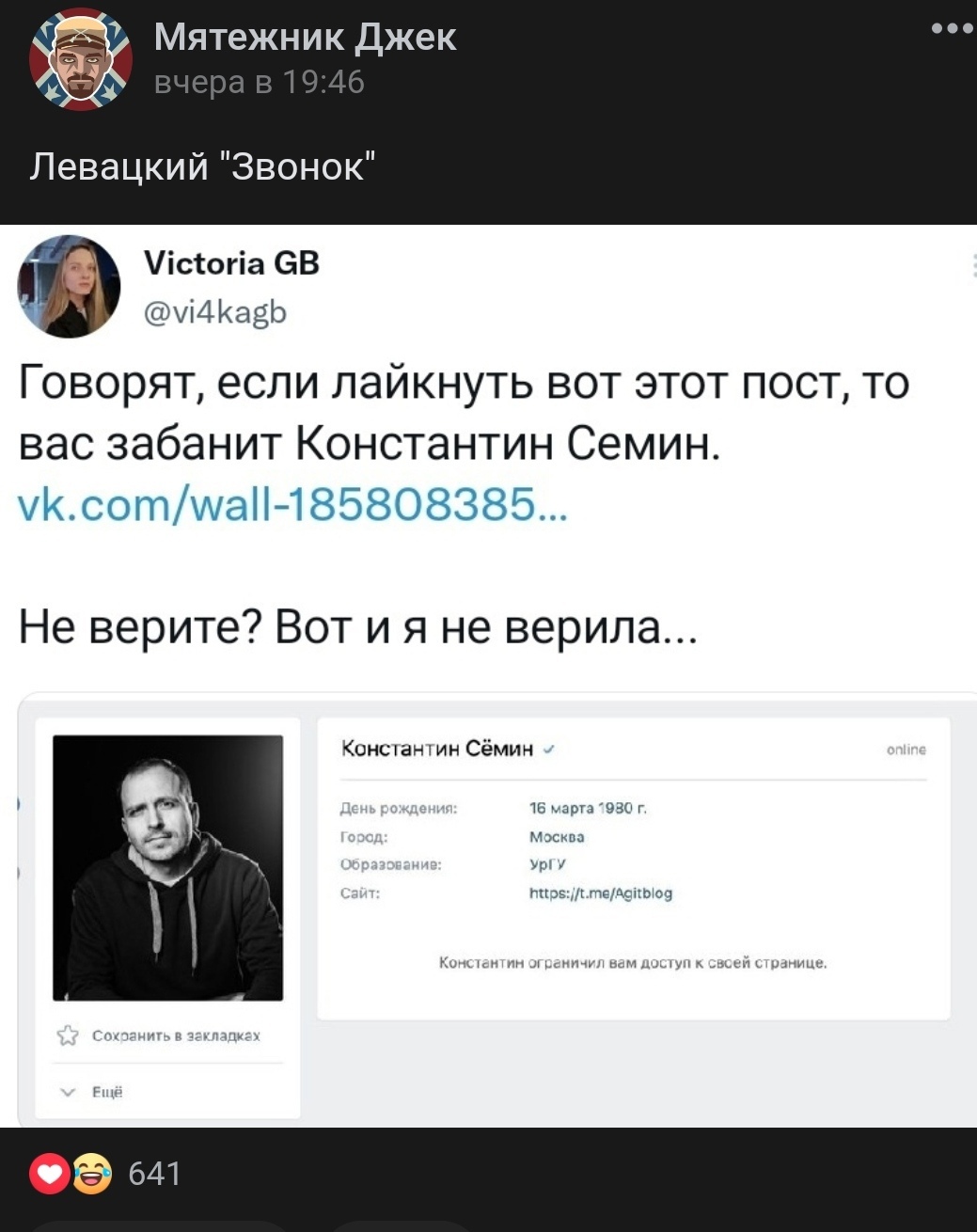The height and width of the screenshot is (1232, 977).
Task: Open Константин Сёмин's black-and-white profile photo
Action: pyautogui.click(x=167, y=867)
